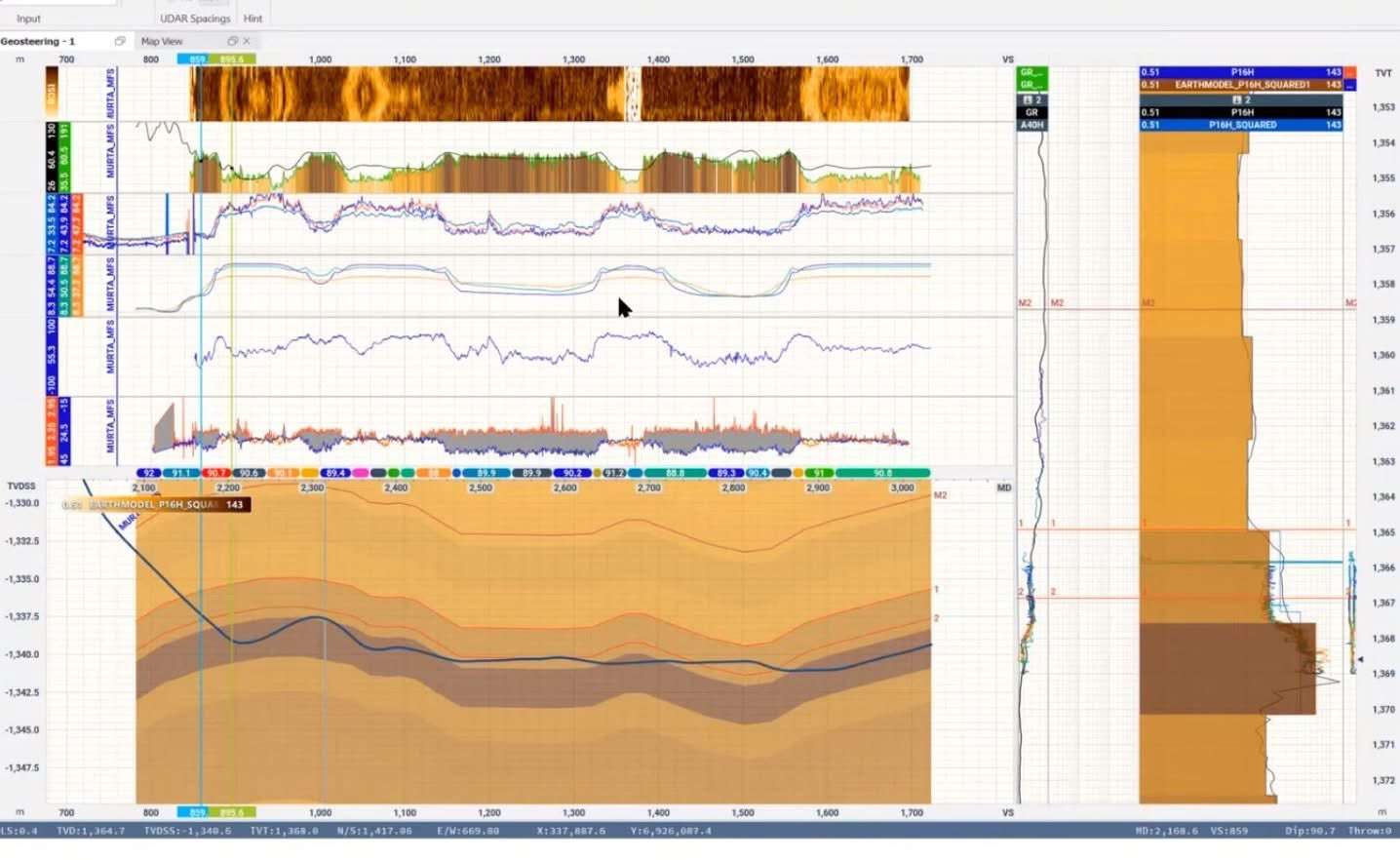1400x860 pixels.
Task: Switch to the Map View tab
Action: click(162, 41)
